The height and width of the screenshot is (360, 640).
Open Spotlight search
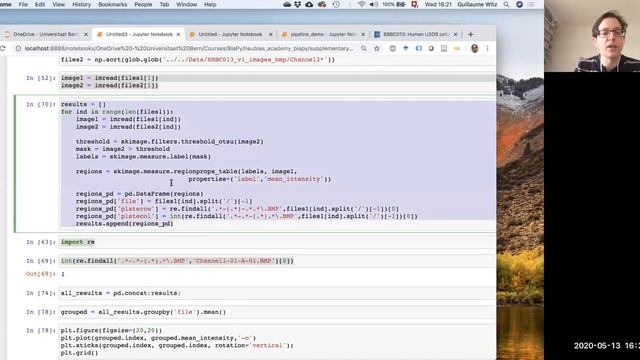[x=506, y=4]
